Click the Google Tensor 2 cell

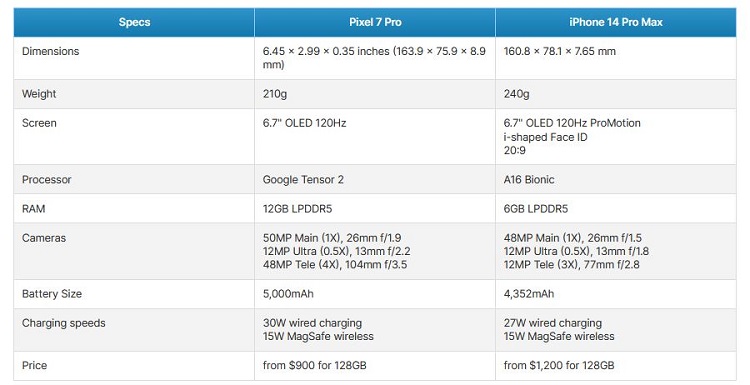click(x=375, y=179)
